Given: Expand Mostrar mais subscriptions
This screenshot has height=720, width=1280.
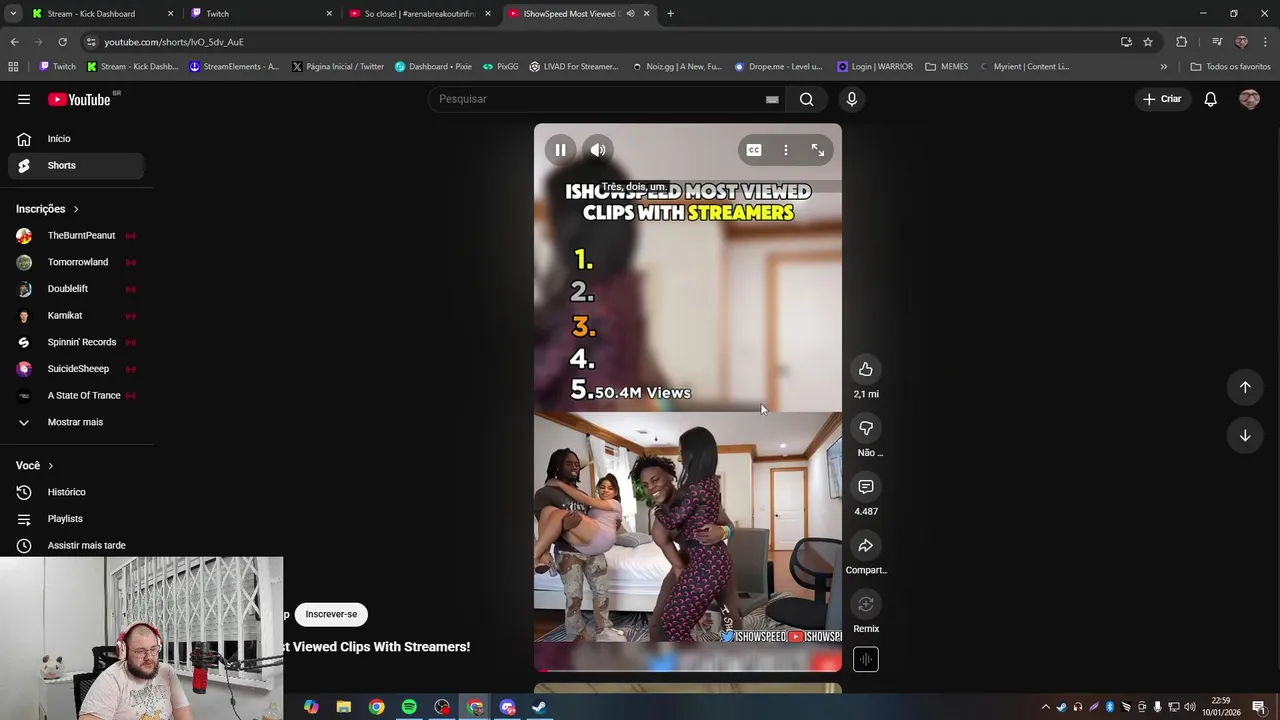Looking at the screenshot, I should pyautogui.click(x=76, y=422).
